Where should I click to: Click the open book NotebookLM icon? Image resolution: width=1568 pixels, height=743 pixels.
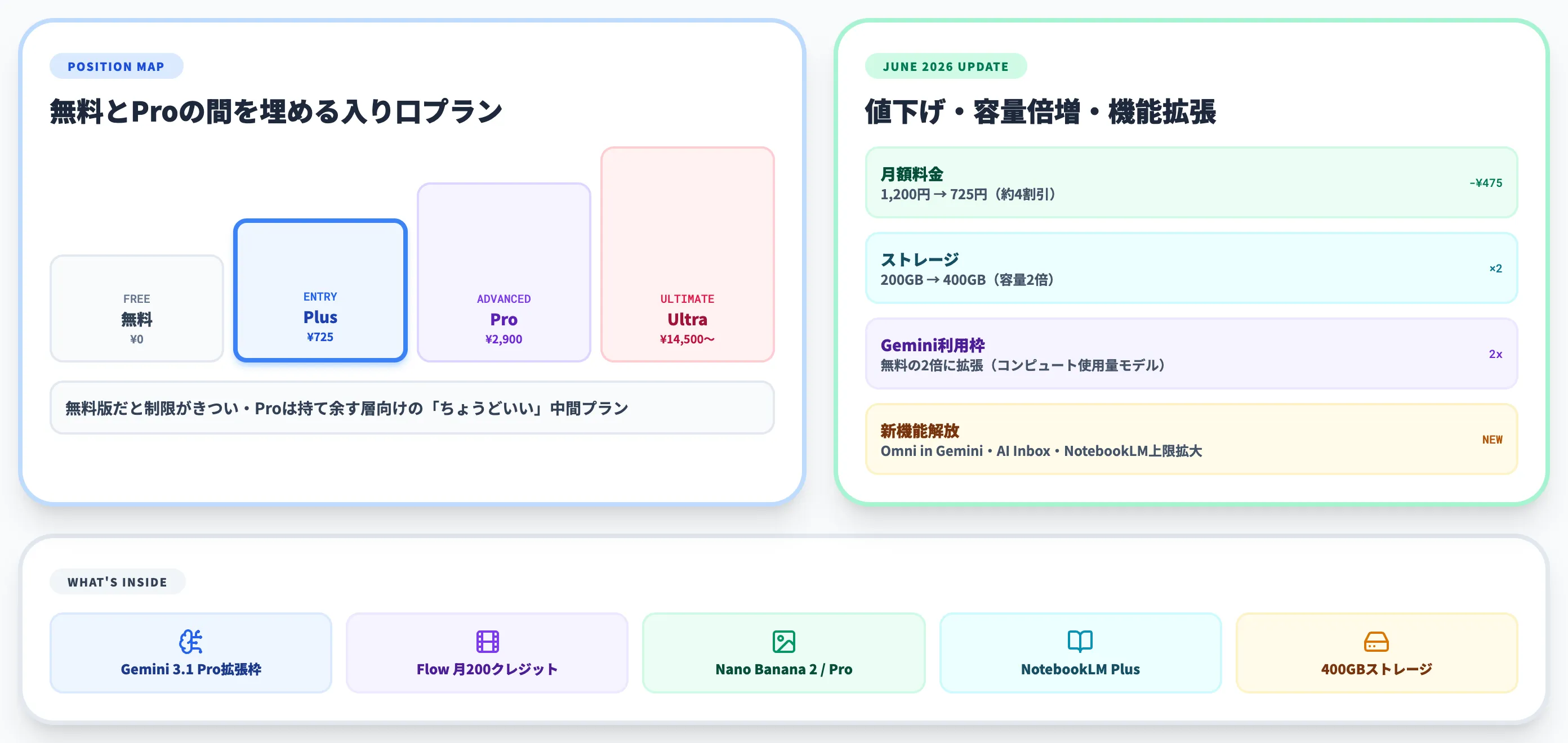(1080, 641)
